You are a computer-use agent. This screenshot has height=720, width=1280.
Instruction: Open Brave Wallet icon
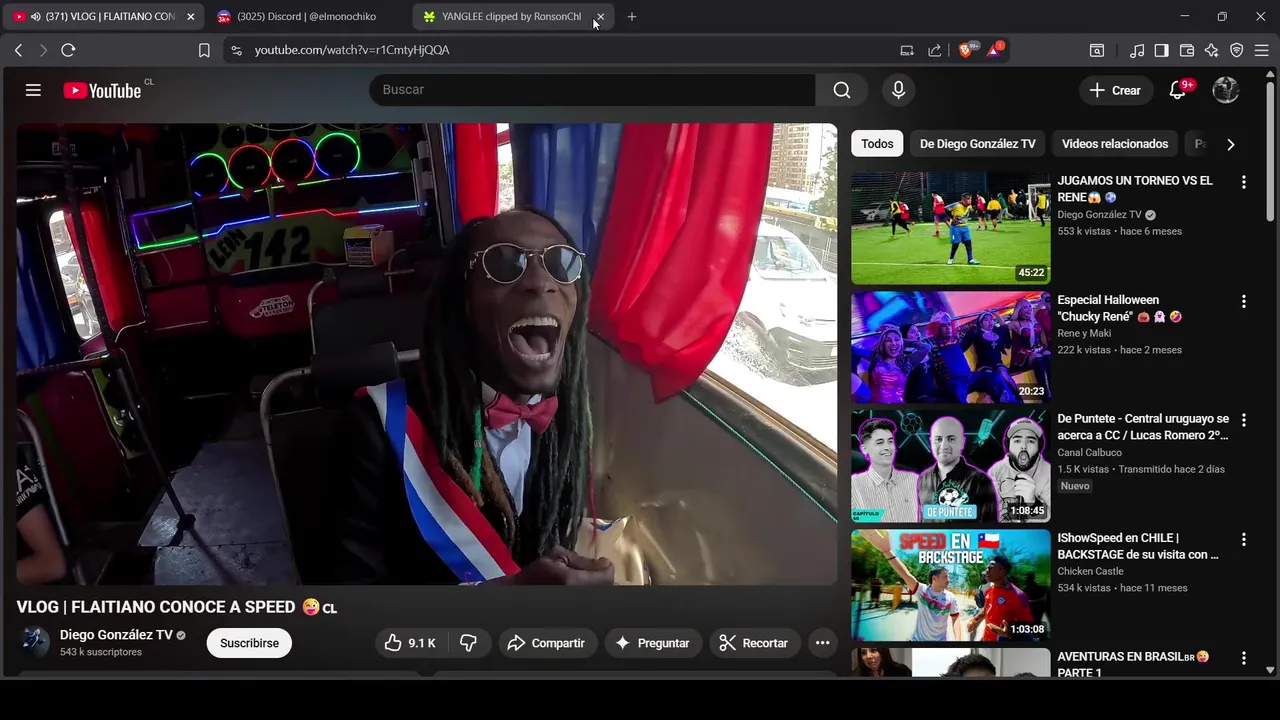(1187, 50)
